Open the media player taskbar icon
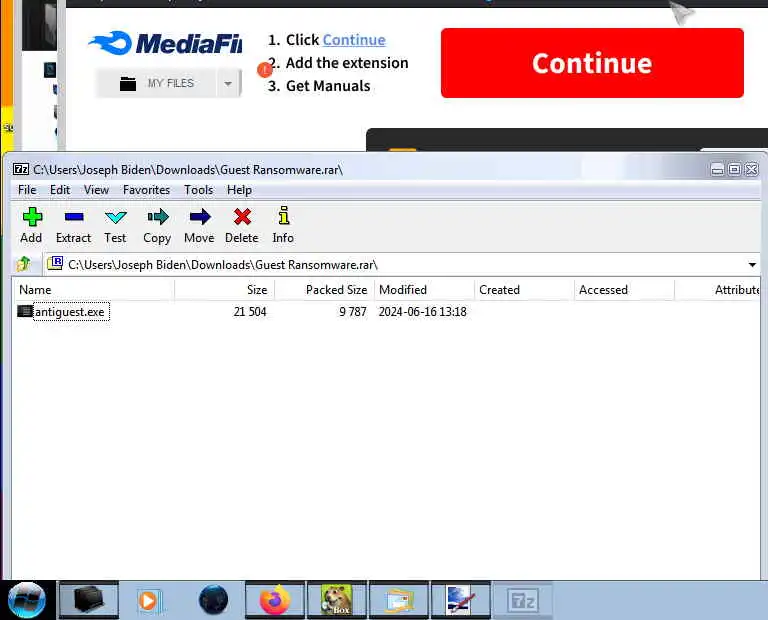 148,600
